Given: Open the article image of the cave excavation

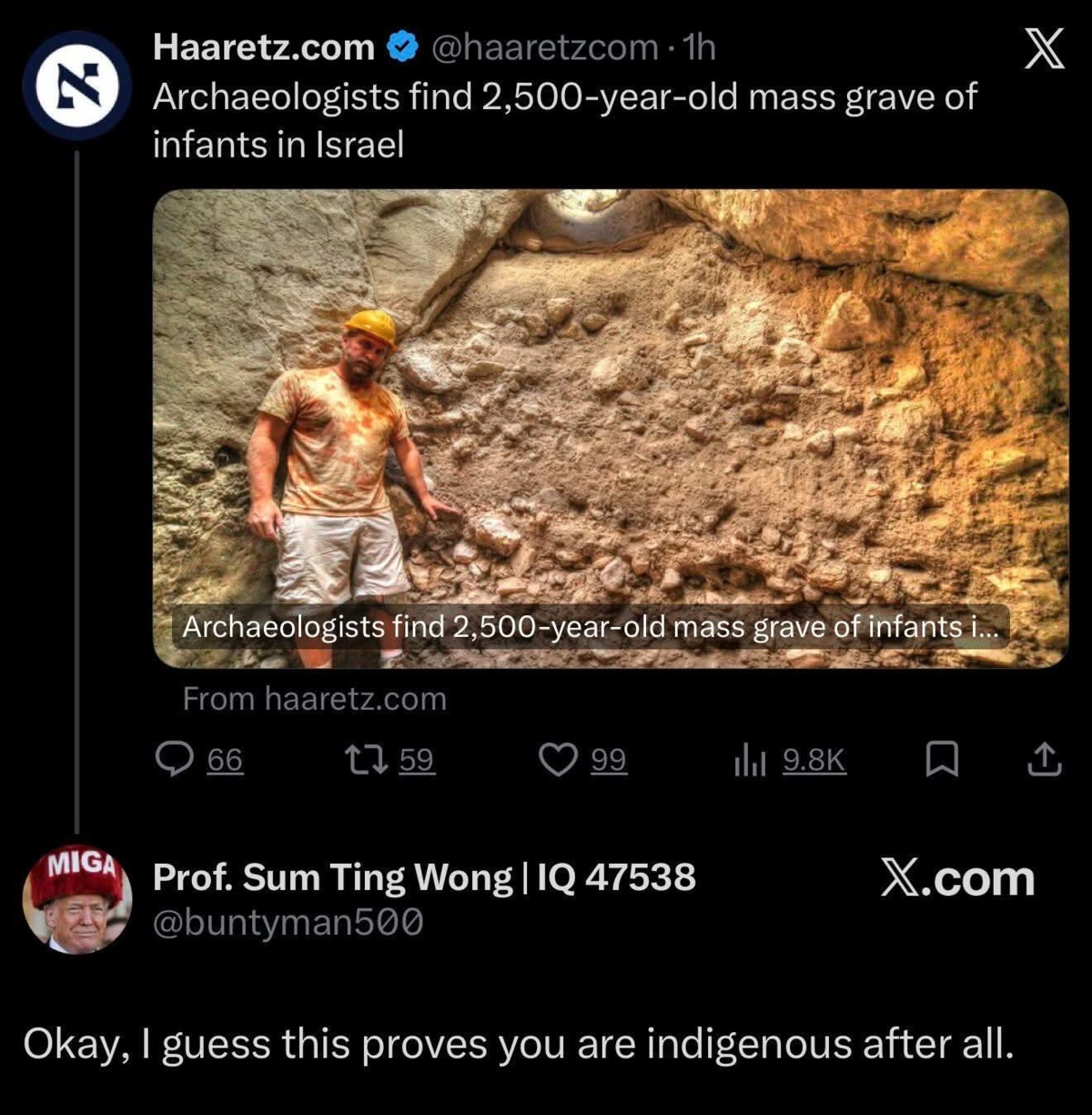Looking at the screenshot, I should pyautogui.click(x=611, y=428).
